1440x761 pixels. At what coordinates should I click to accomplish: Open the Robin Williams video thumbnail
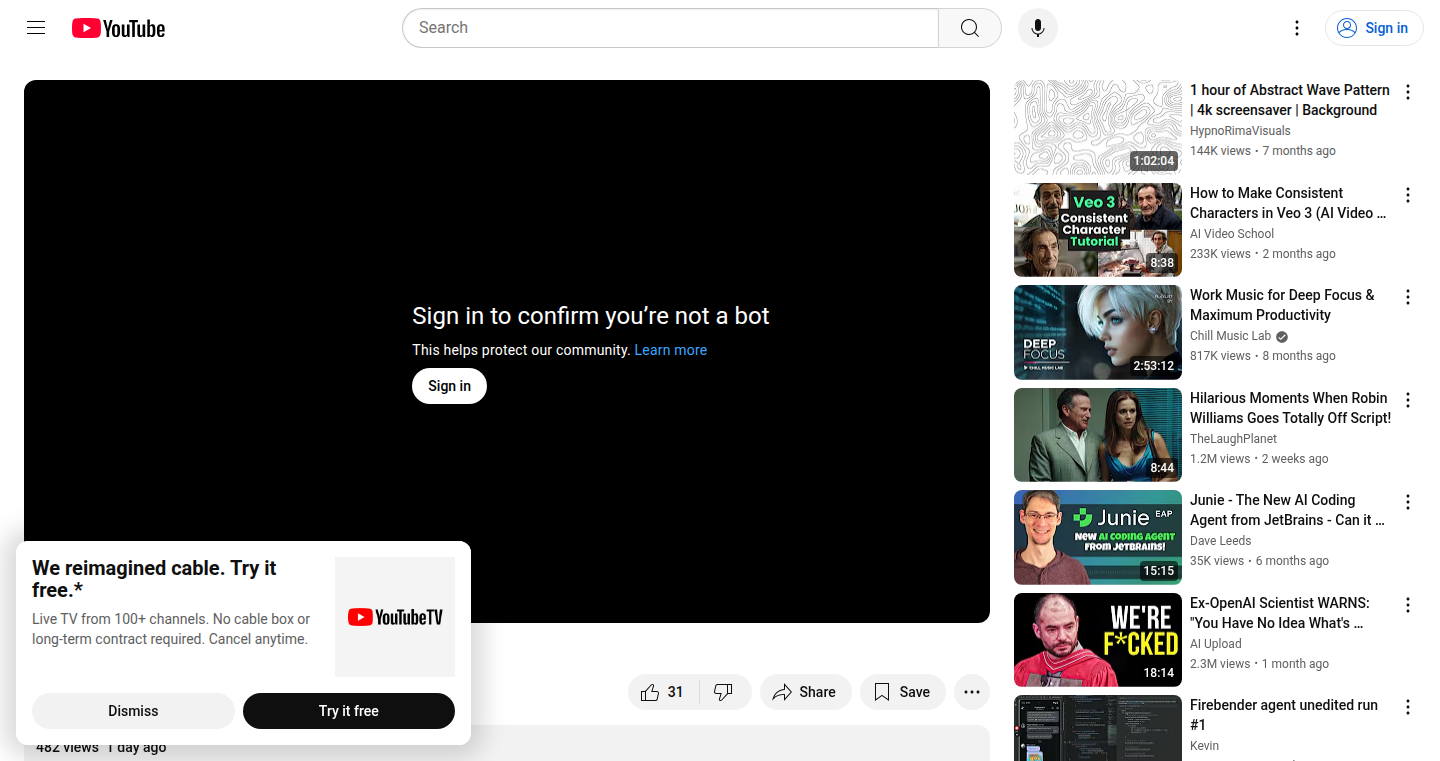[x=1098, y=435]
